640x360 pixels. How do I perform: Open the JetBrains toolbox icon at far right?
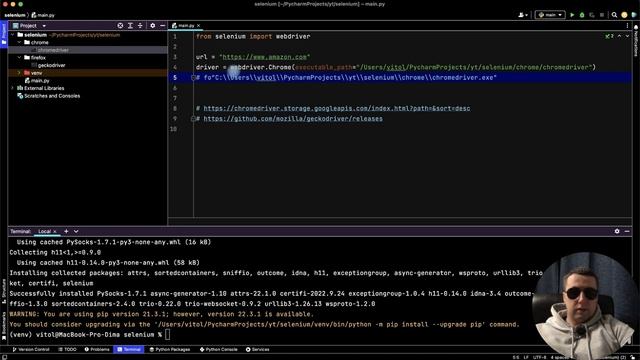[634, 15]
